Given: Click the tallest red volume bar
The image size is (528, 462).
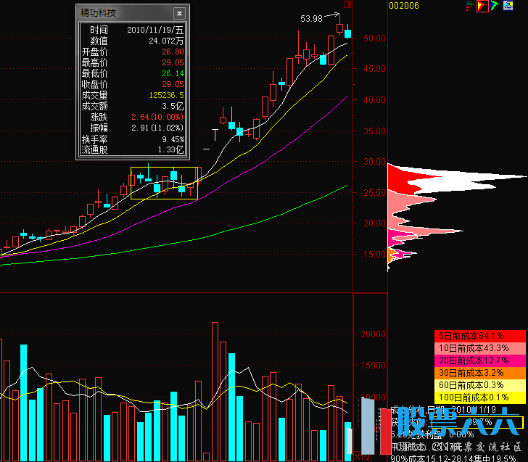Looking at the screenshot, I should coord(215,392).
